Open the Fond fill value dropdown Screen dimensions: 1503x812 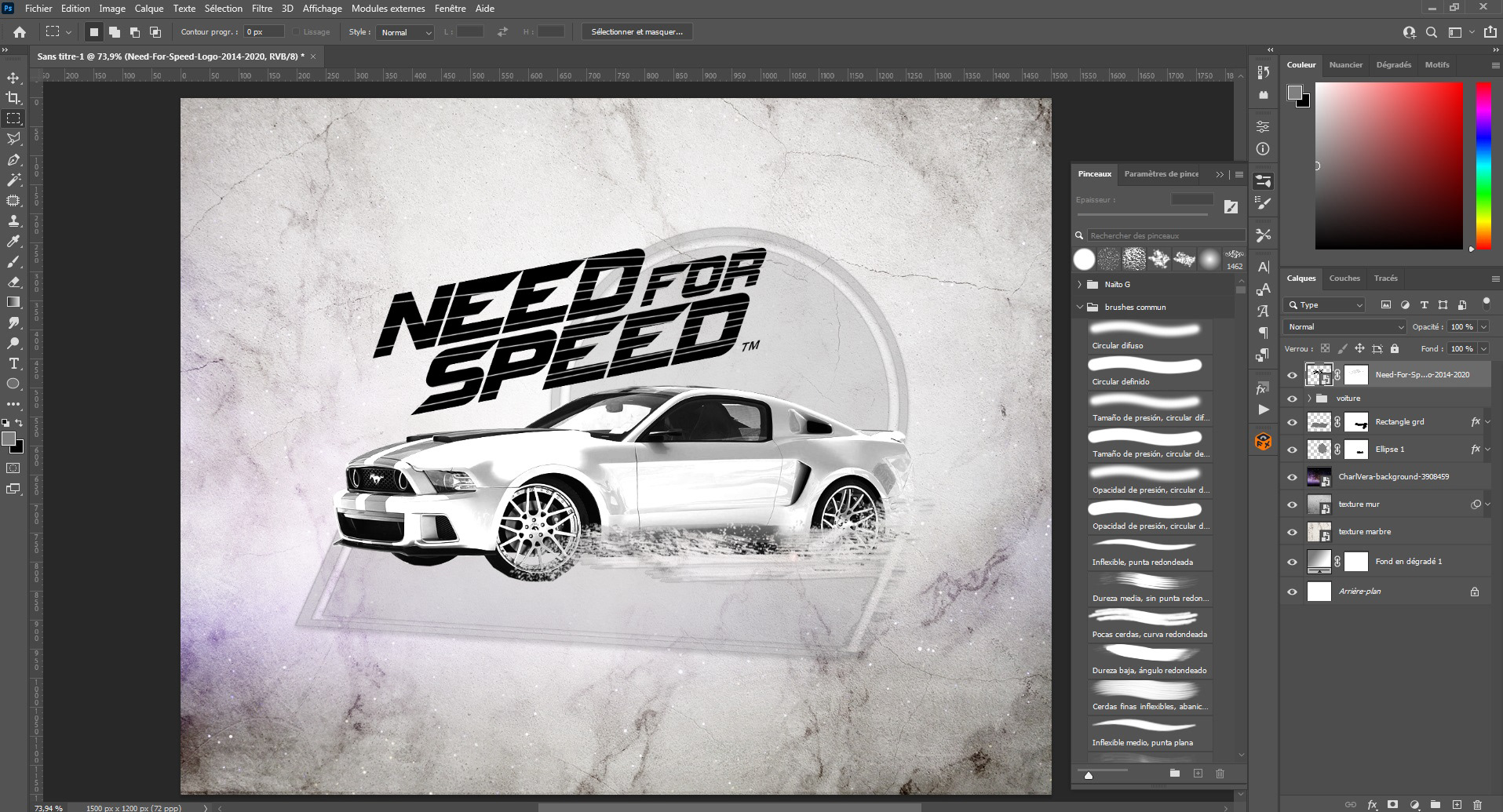point(1483,348)
